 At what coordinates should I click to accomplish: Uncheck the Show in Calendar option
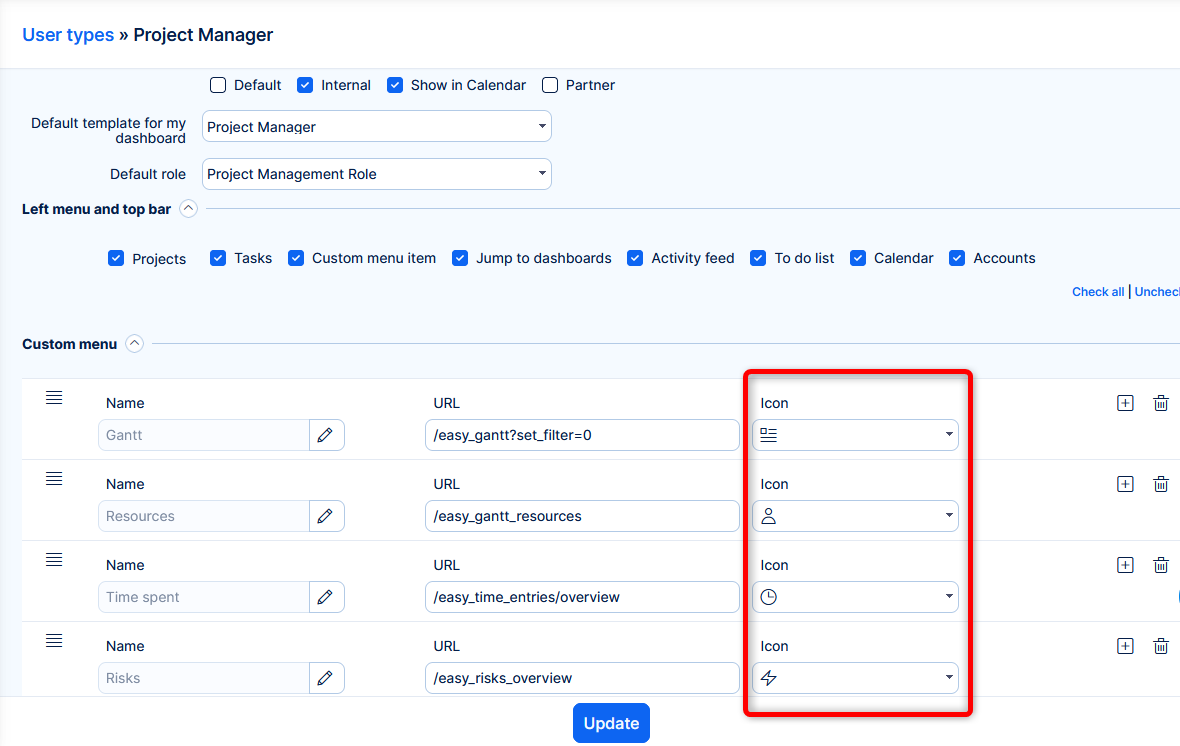pos(395,85)
